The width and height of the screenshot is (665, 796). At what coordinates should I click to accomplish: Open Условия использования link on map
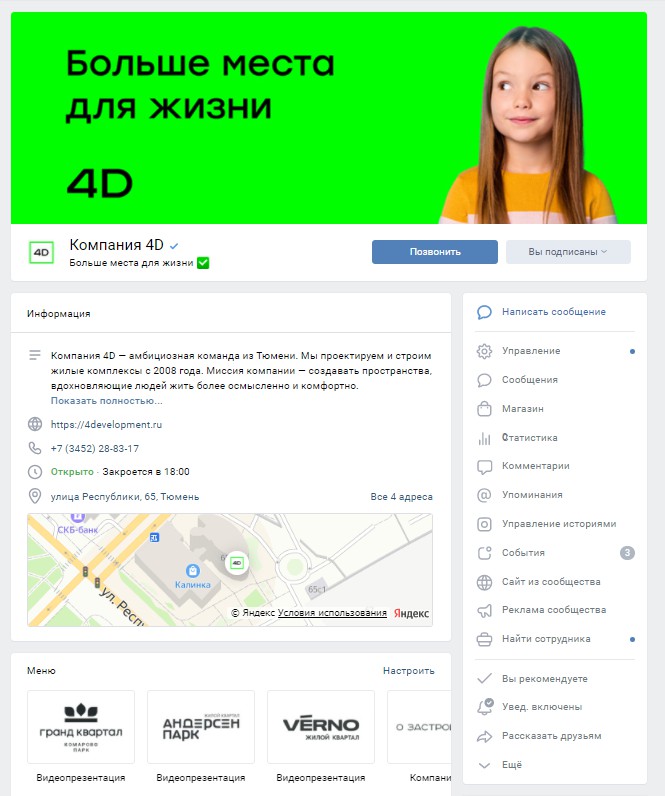click(x=332, y=613)
